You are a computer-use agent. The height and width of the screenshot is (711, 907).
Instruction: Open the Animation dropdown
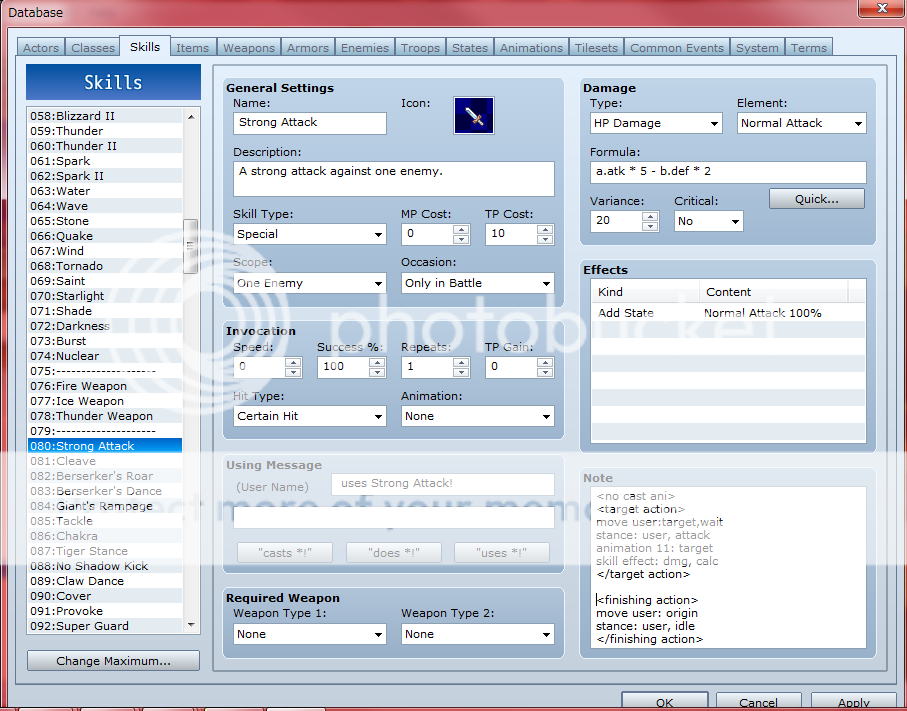point(477,416)
